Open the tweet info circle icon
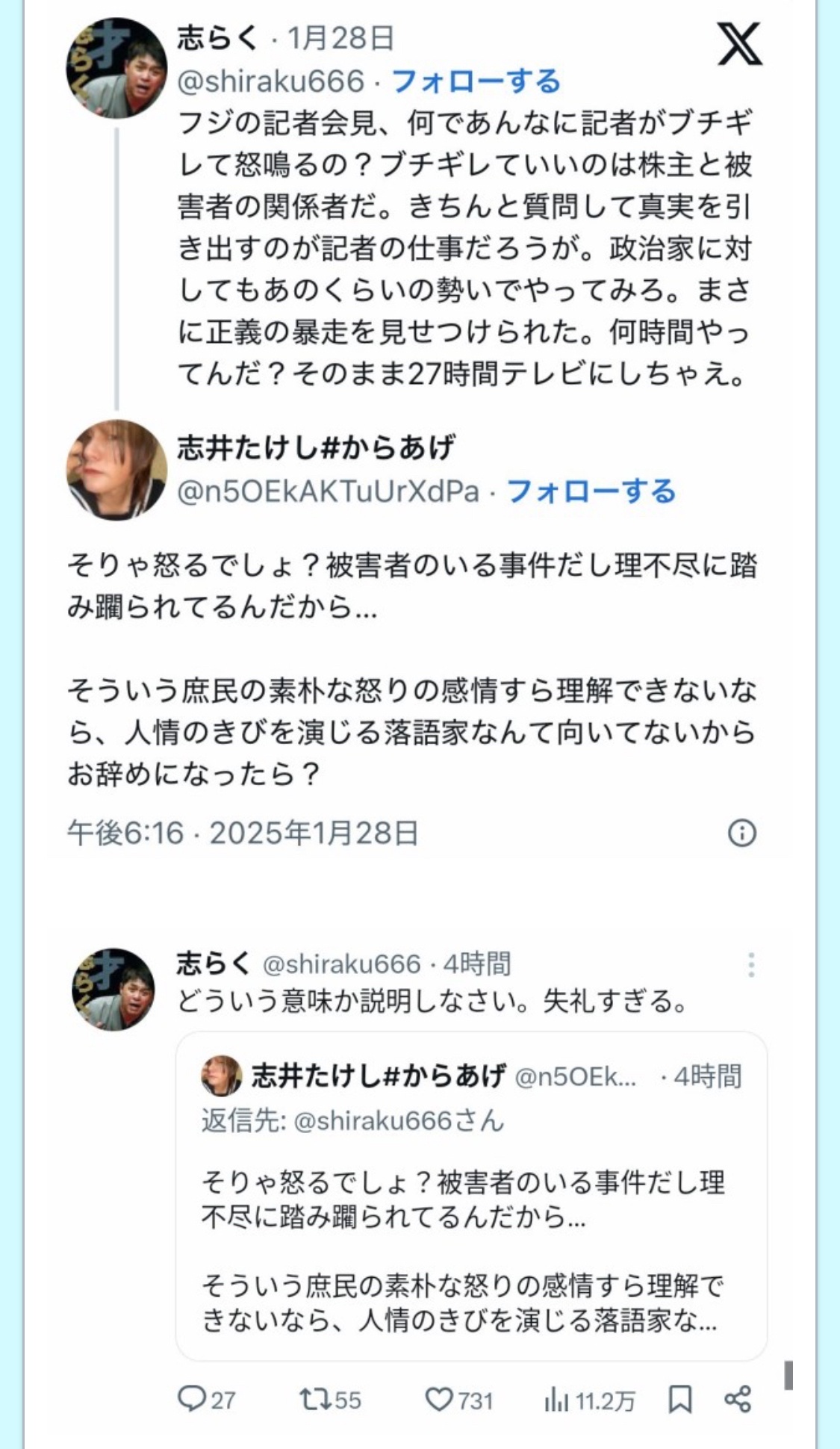 [741, 832]
